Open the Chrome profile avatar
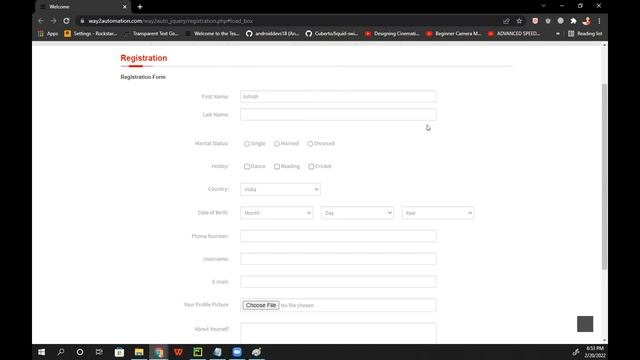The height and width of the screenshot is (360, 640). (587, 21)
